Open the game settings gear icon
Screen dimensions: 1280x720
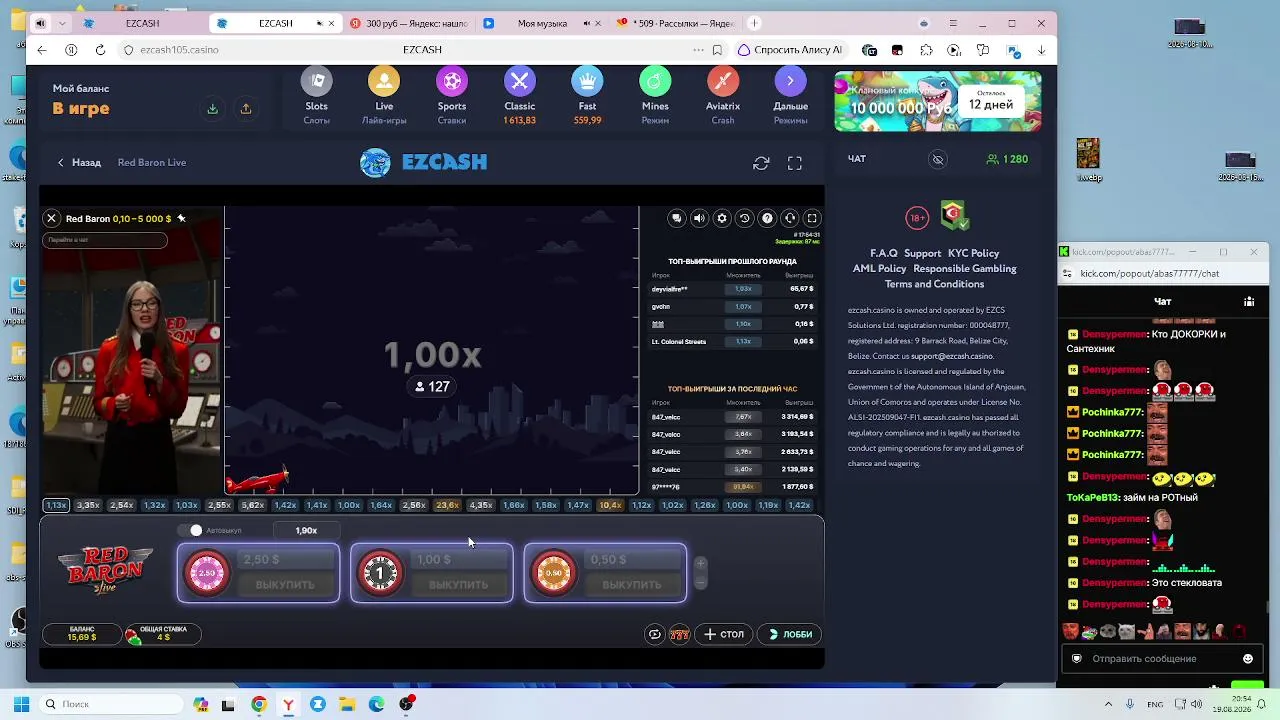click(722, 218)
